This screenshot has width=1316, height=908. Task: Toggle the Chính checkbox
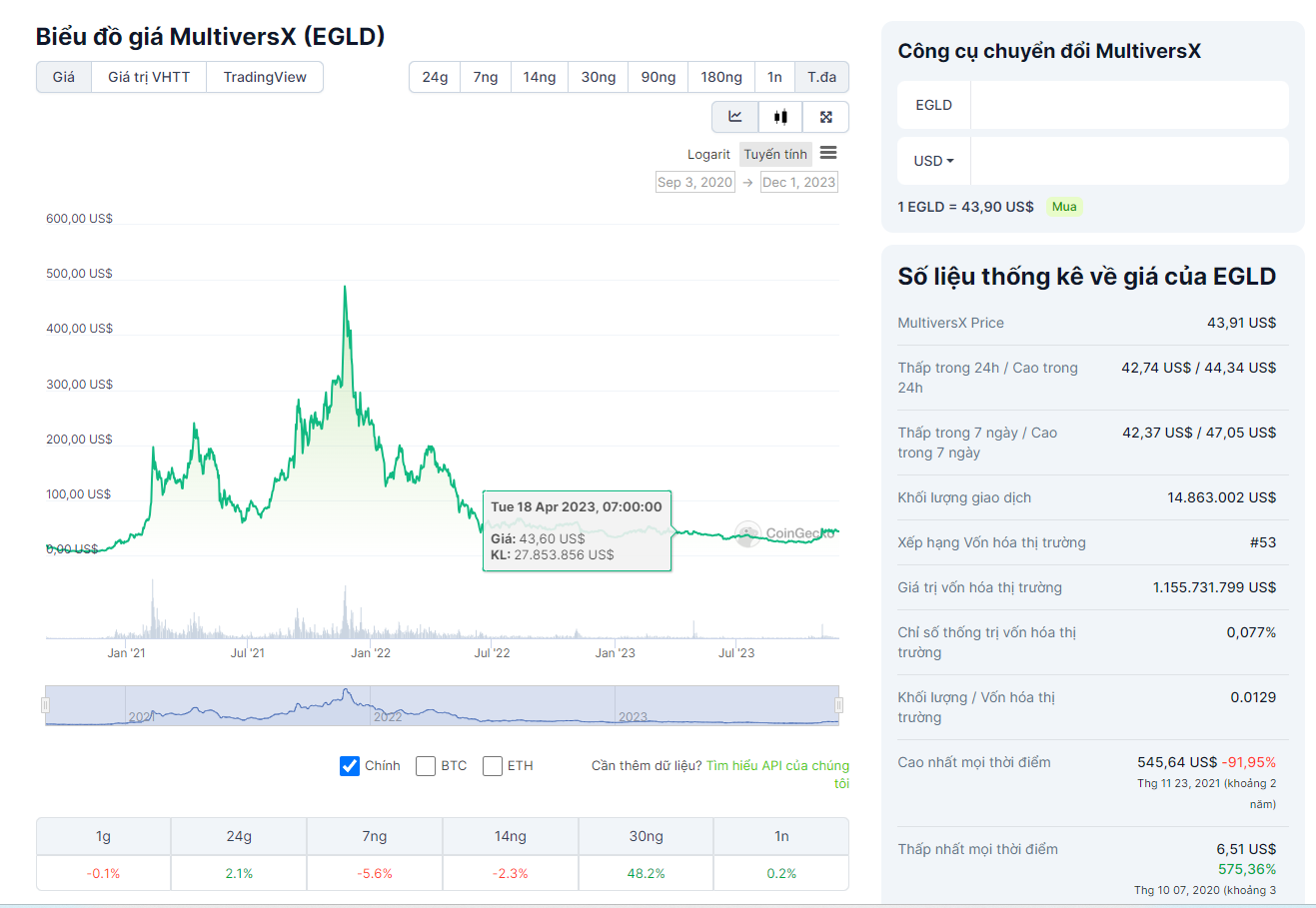pyautogui.click(x=350, y=766)
